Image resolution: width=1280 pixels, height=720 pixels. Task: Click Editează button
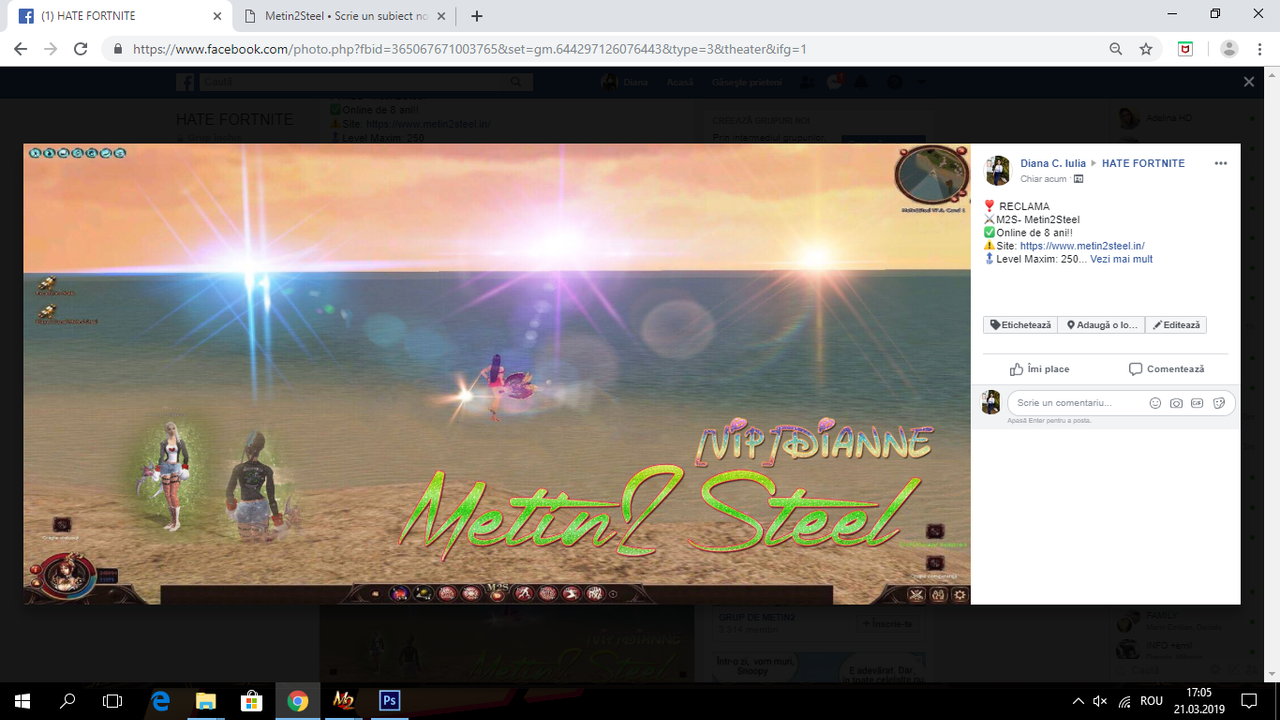coord(1175,325)
